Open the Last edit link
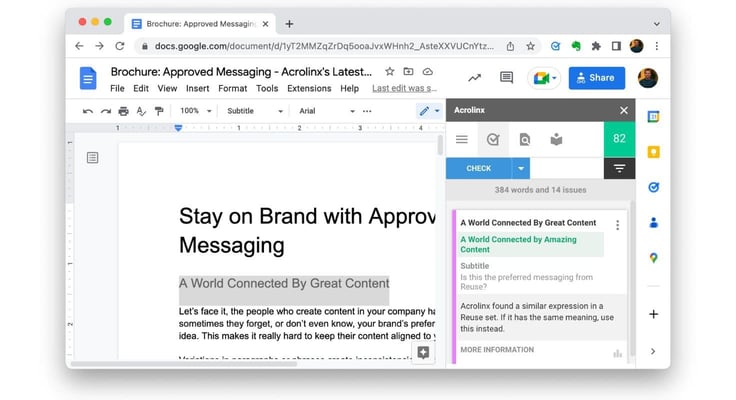The image size is (736, 400). (x=404, y=88)
